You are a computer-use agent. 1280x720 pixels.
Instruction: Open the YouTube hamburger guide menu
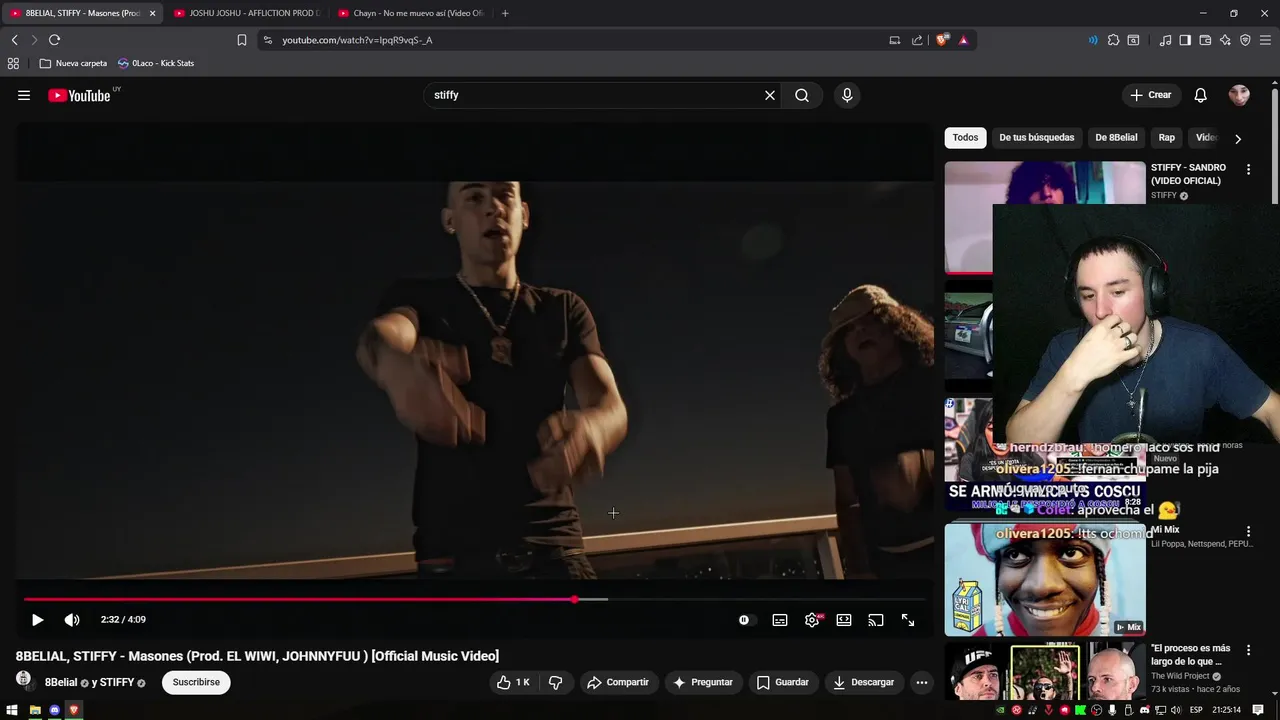click(24, 95)
